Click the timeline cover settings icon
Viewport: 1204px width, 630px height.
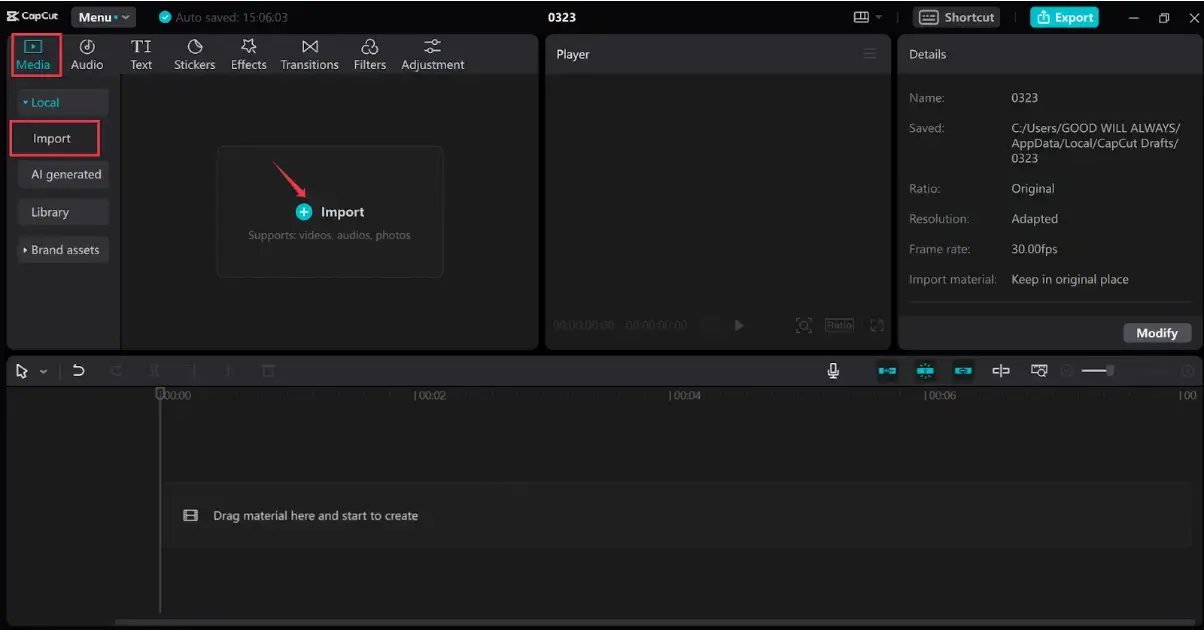1039,371
